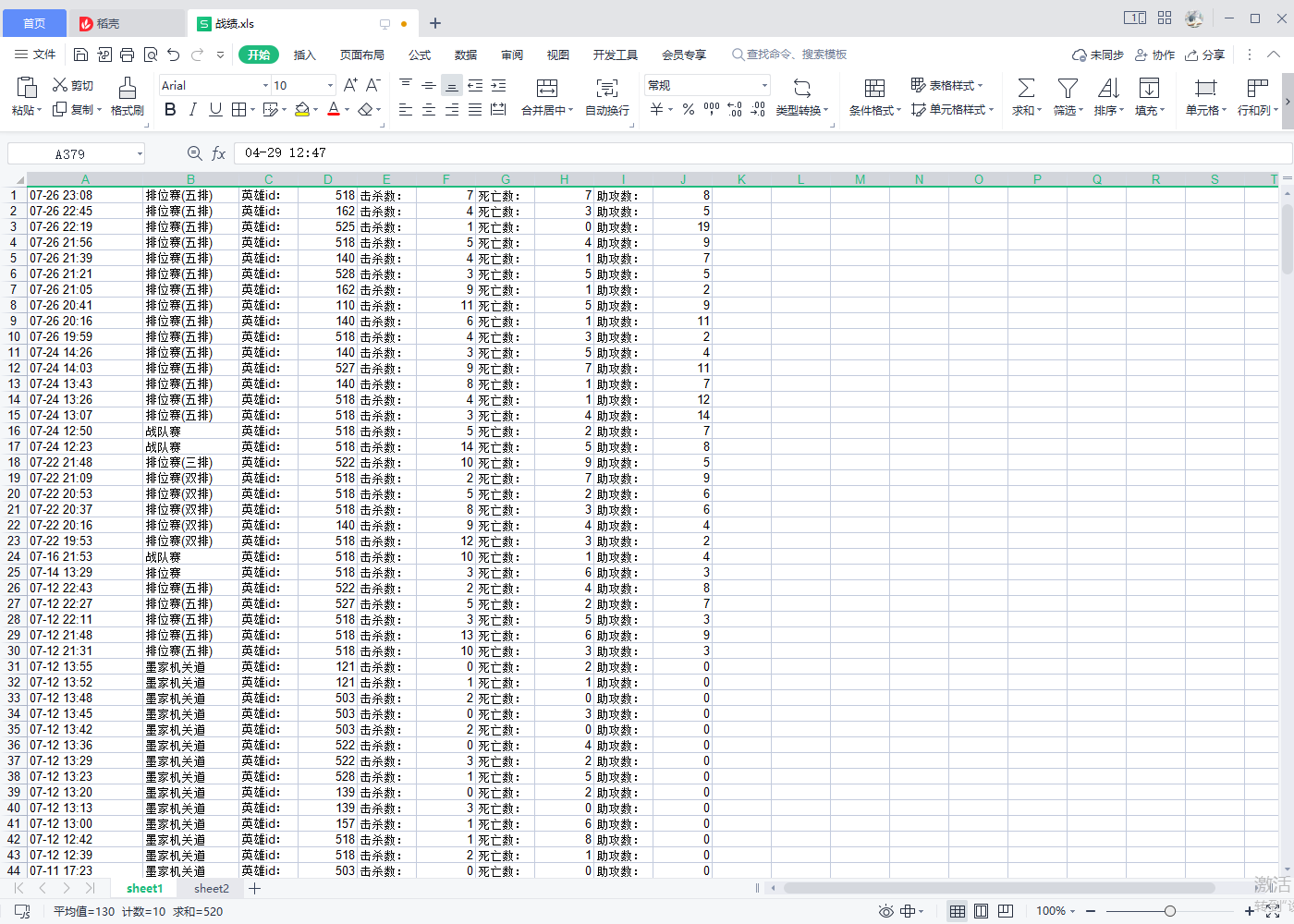This screenshot has height=924, width=1294.
Task: Click the decrease decimal places icon
Action: 758,110
